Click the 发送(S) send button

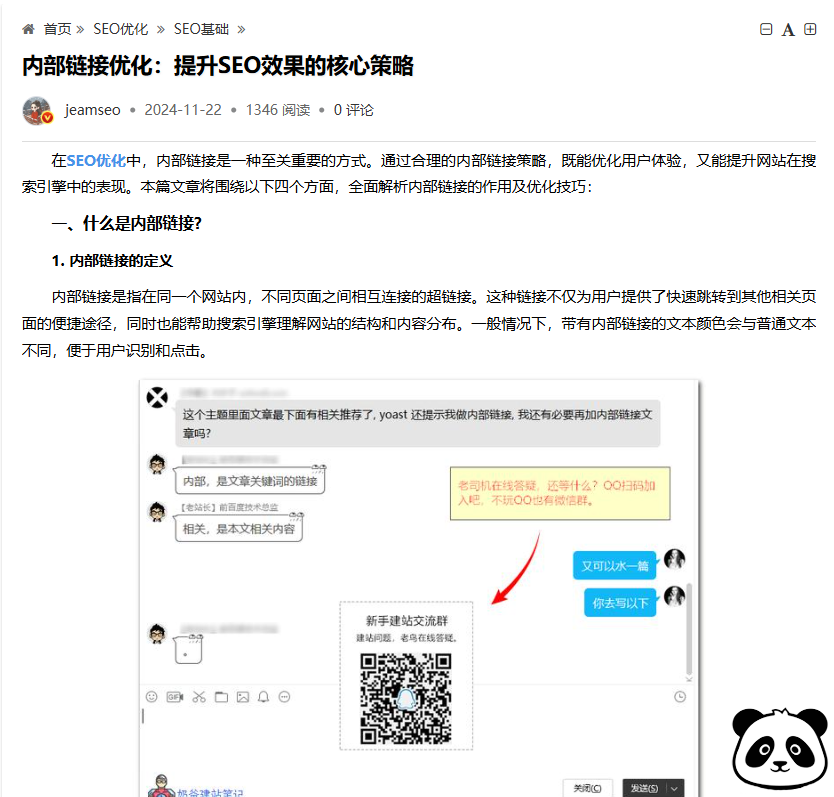[x=644, y=788]
